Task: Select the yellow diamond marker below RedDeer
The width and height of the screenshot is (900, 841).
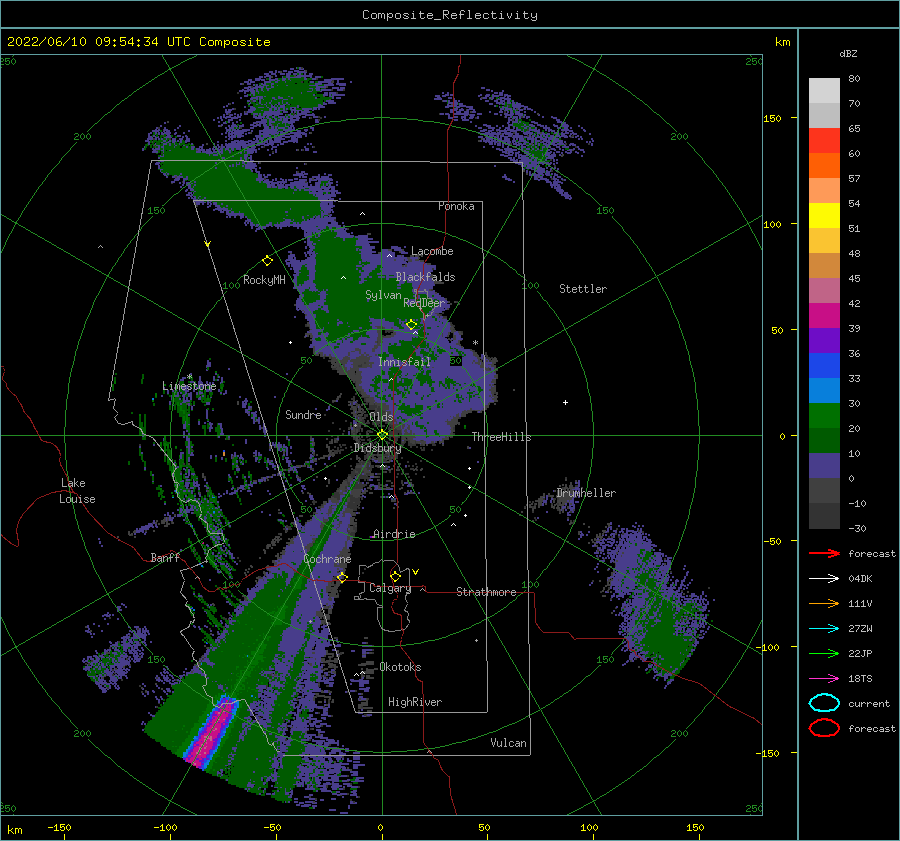Action: tap(412, 325)
